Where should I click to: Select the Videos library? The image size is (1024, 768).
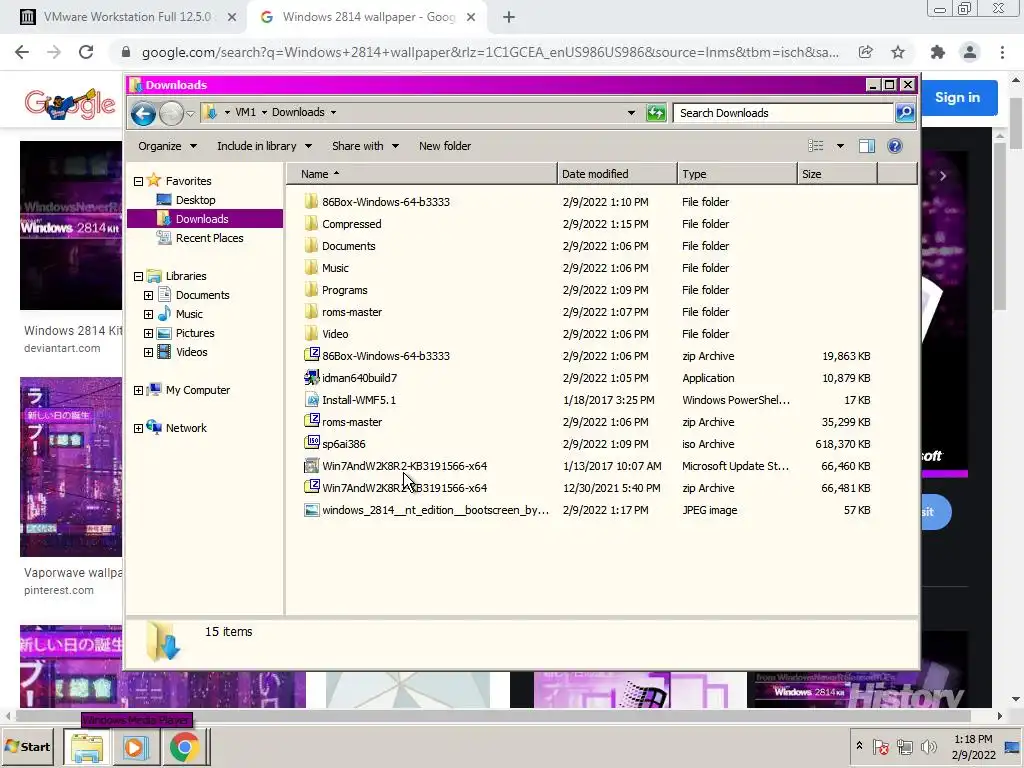click(x=191, y=352)
